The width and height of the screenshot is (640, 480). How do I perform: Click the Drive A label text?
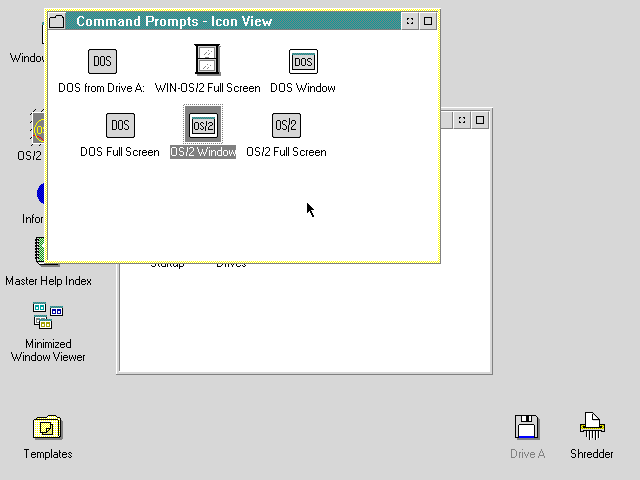point(527,454)
